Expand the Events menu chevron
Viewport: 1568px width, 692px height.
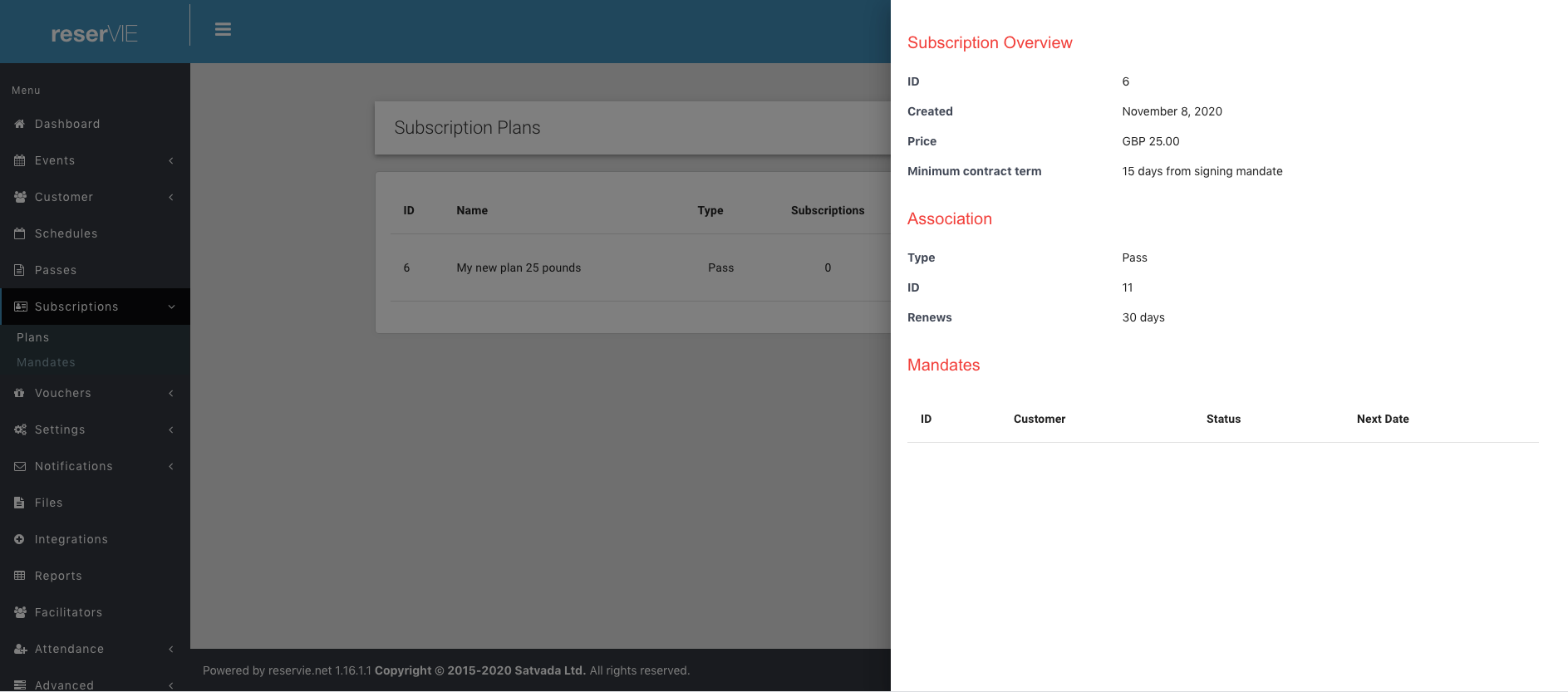point(171,160)
